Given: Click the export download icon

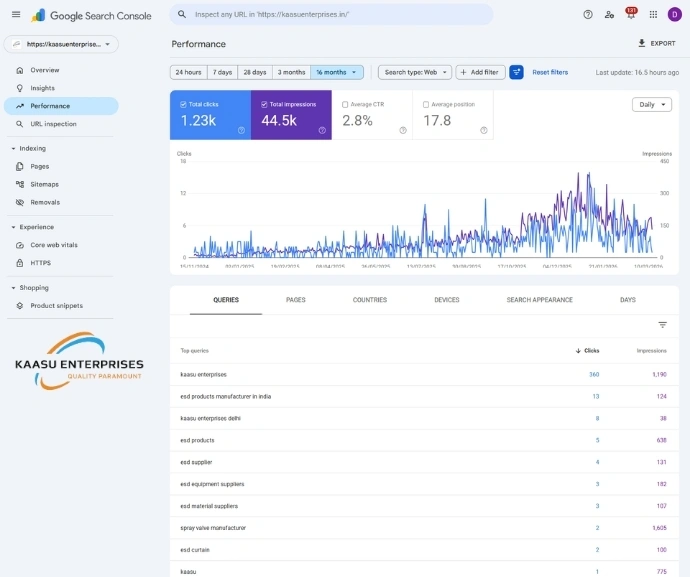Looking at the screenshot, I should click(x=642, y=44).
